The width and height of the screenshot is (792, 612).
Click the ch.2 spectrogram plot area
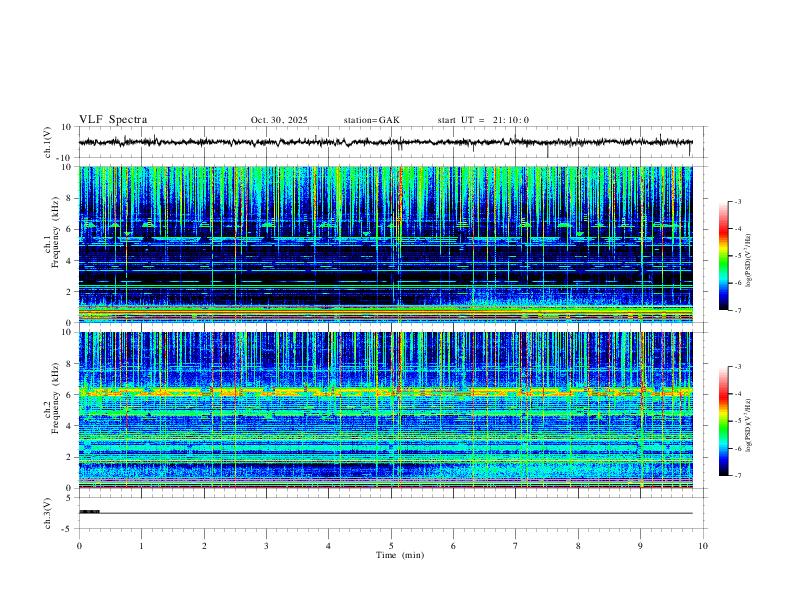point(386,410)
